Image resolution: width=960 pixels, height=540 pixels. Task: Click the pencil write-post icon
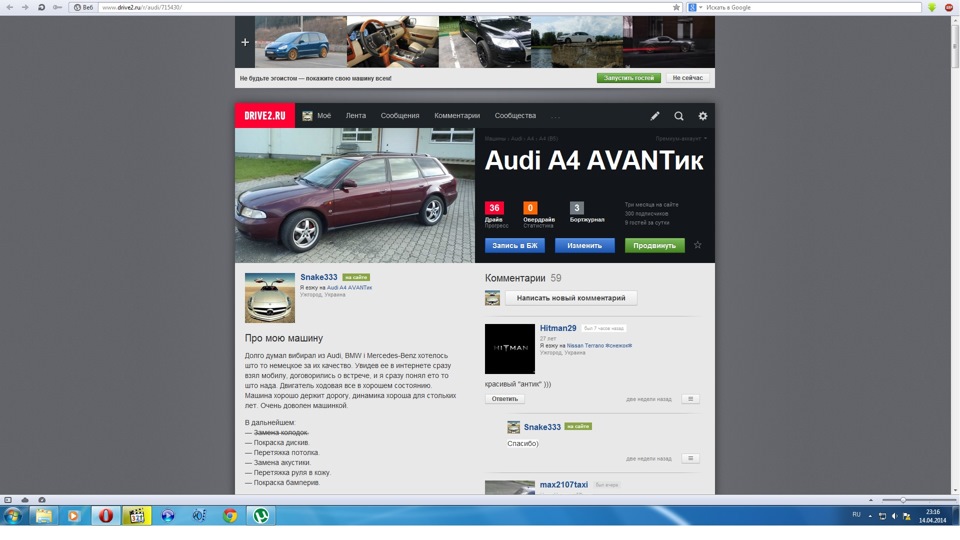[x=654, y=116]
